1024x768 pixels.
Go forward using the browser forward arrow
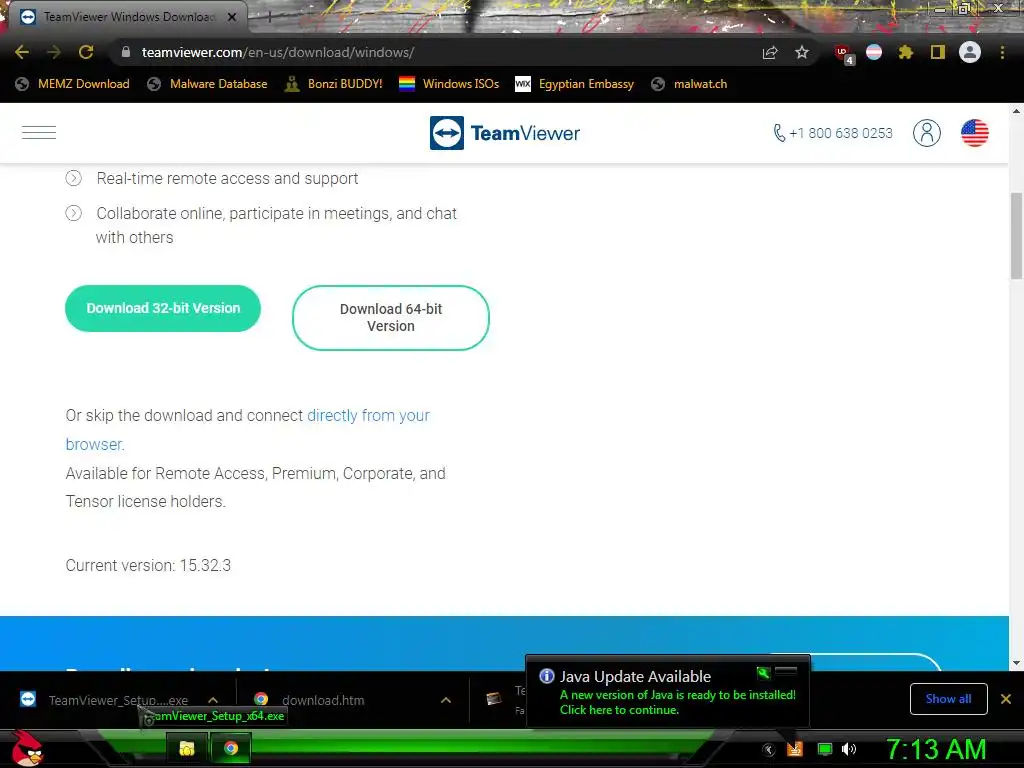[54, 52]
